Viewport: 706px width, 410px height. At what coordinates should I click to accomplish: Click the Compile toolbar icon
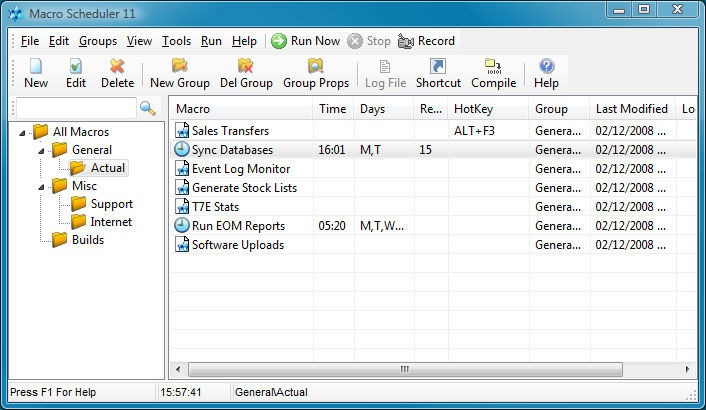493,67
